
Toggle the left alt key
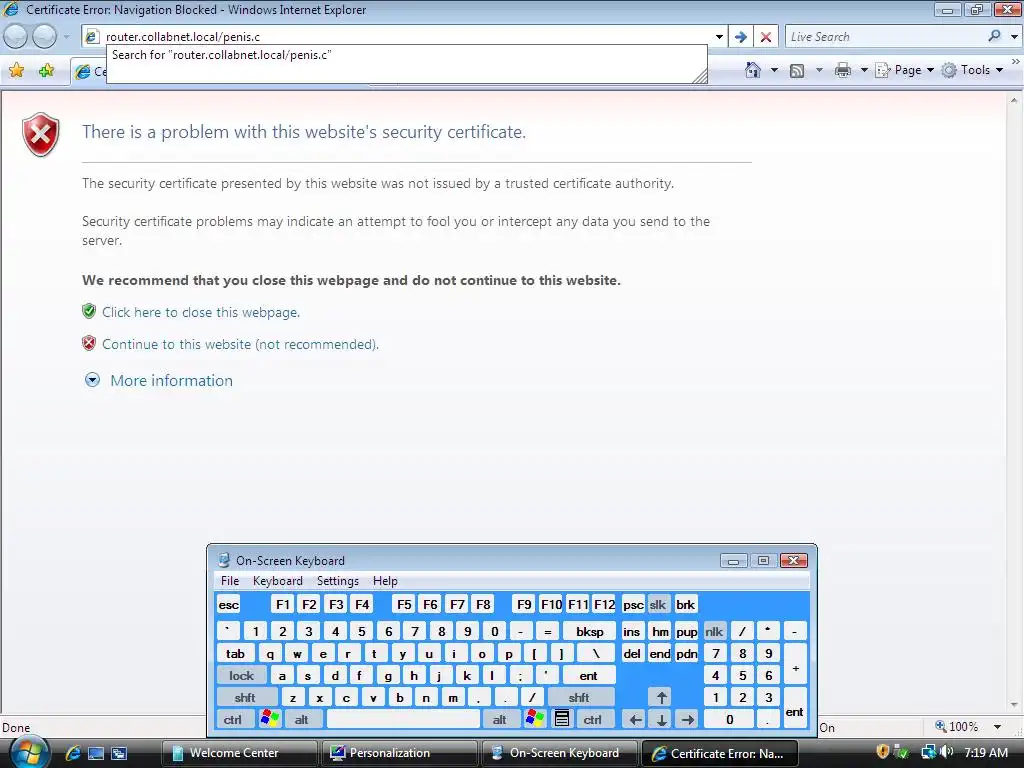tap(301, 719)
